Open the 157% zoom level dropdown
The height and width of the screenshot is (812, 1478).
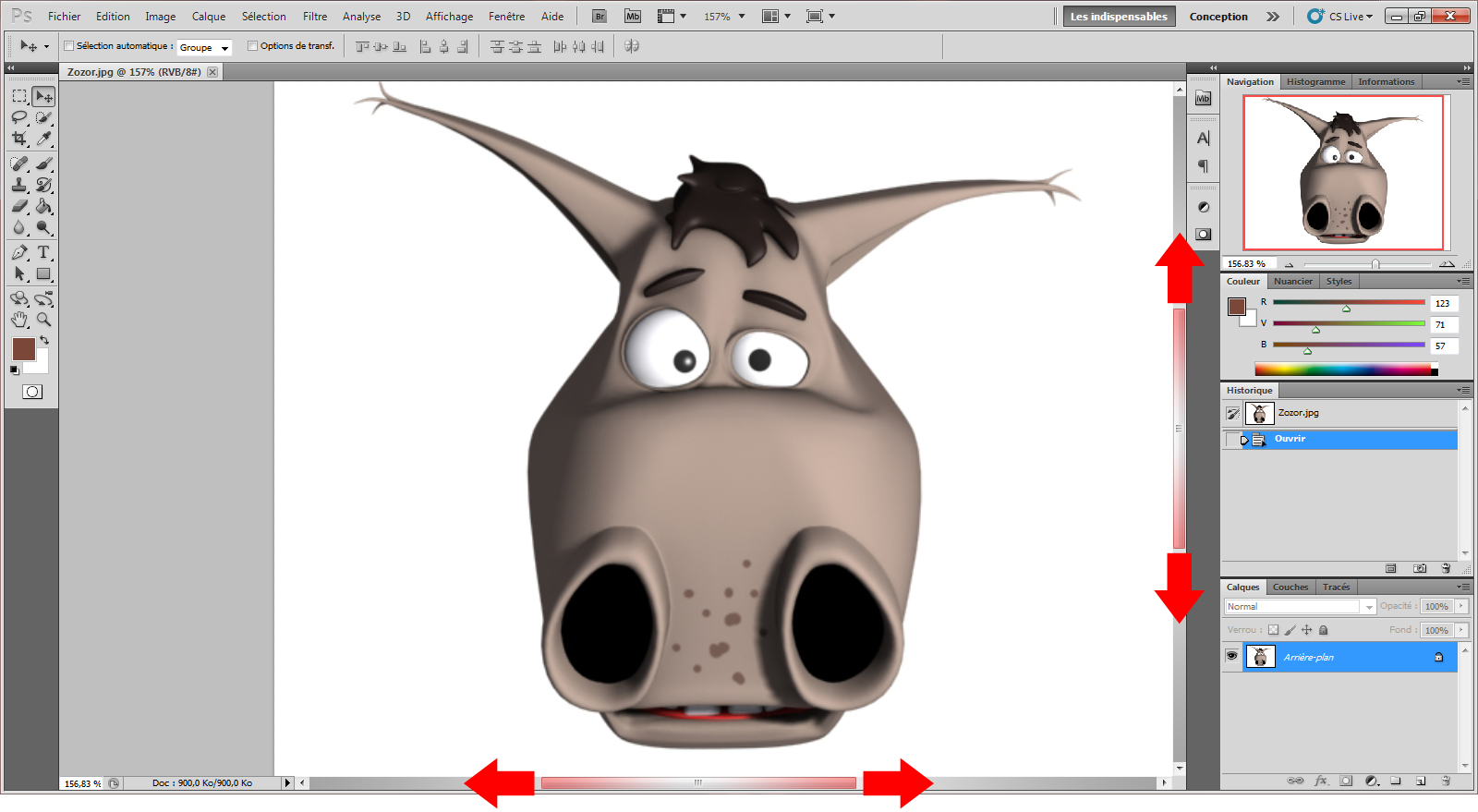[724, 17]
